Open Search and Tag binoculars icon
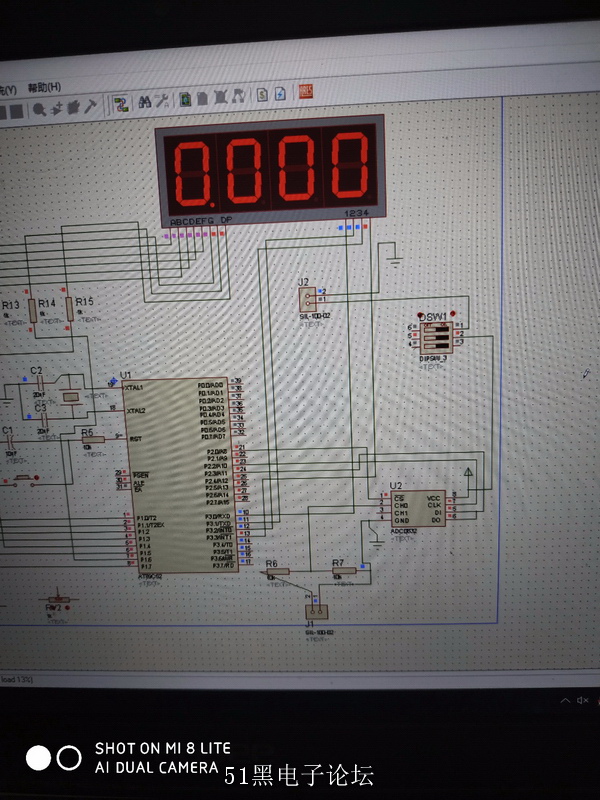Image resolution: width=600 pixels, height=800 pixels. 145,102
